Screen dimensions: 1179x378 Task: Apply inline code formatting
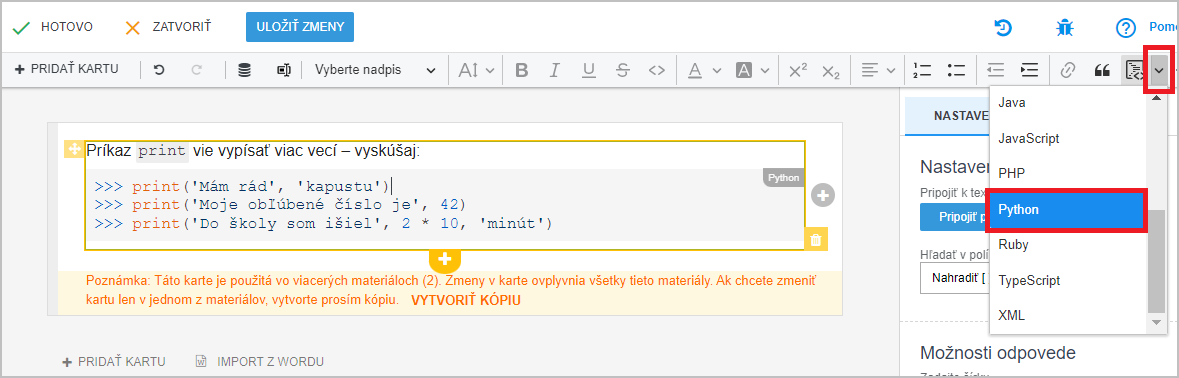pyautogui.click(x=656, y=70)
